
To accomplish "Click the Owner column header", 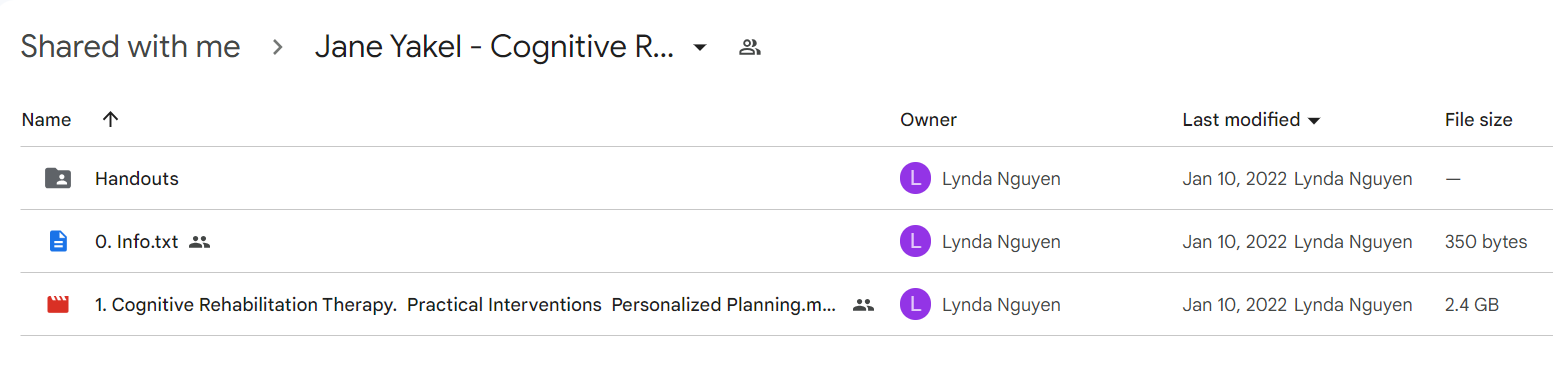I will click(x=928, y=120).
